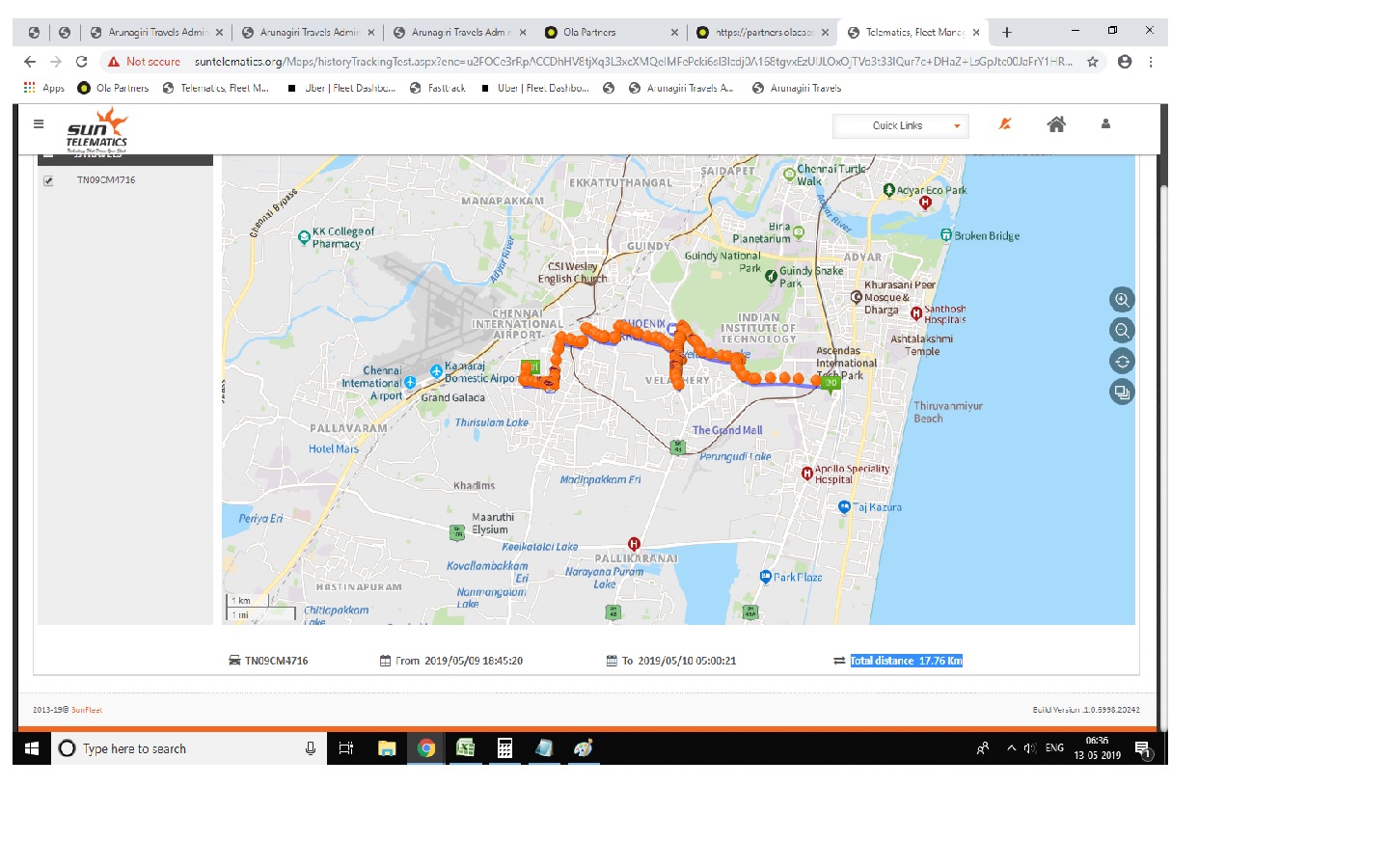This screenshot has width=1389, height=868.
Task: Click the Not secure site warning
Action: coord(145,62)
